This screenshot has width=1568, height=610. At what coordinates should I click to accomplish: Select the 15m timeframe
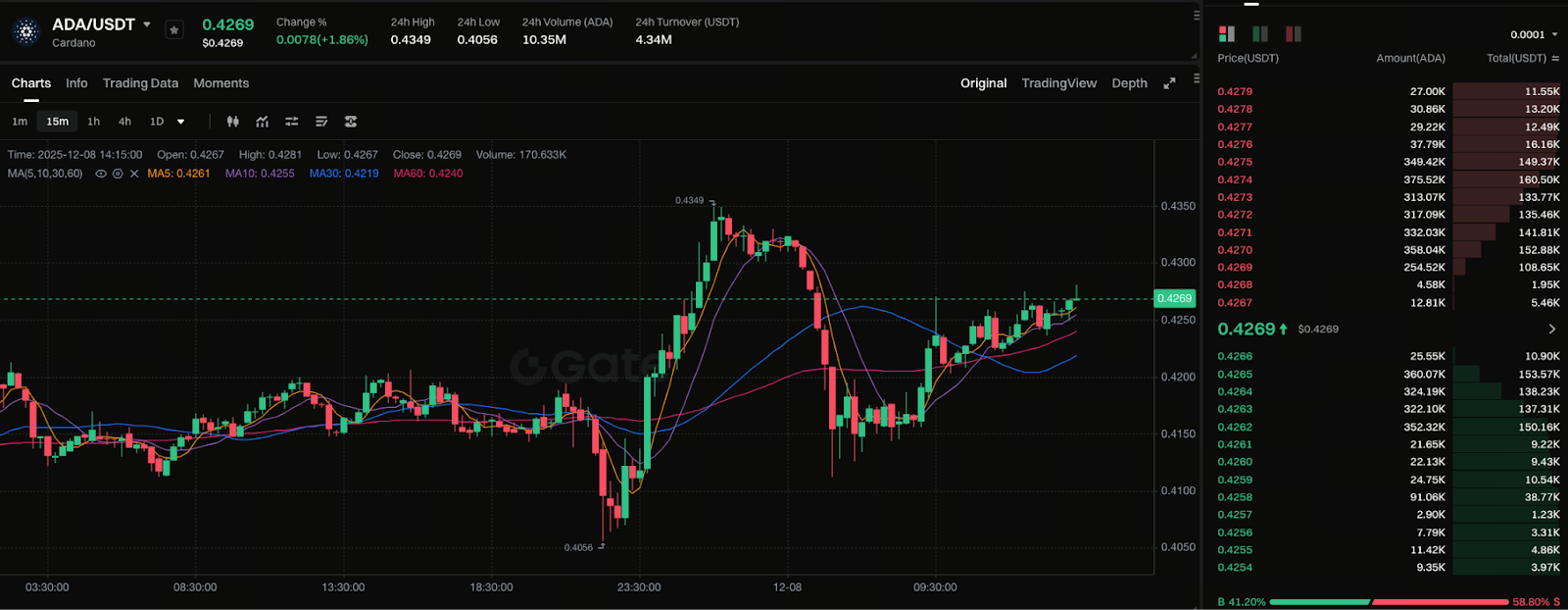coord(58,122)
